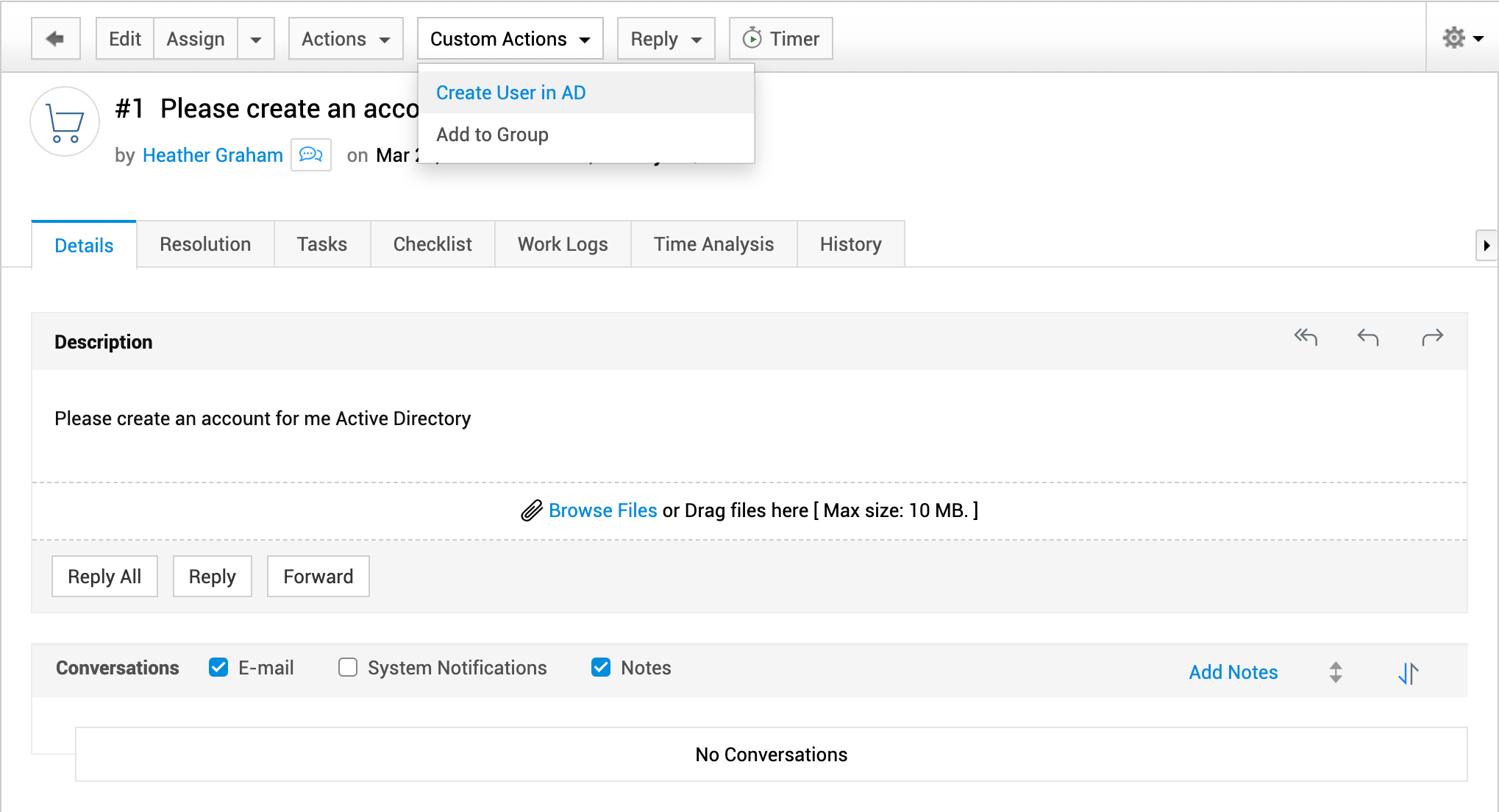Enable the System Notifications checkbox
Screen dimensions: 1499x812
tap(348, 667)
